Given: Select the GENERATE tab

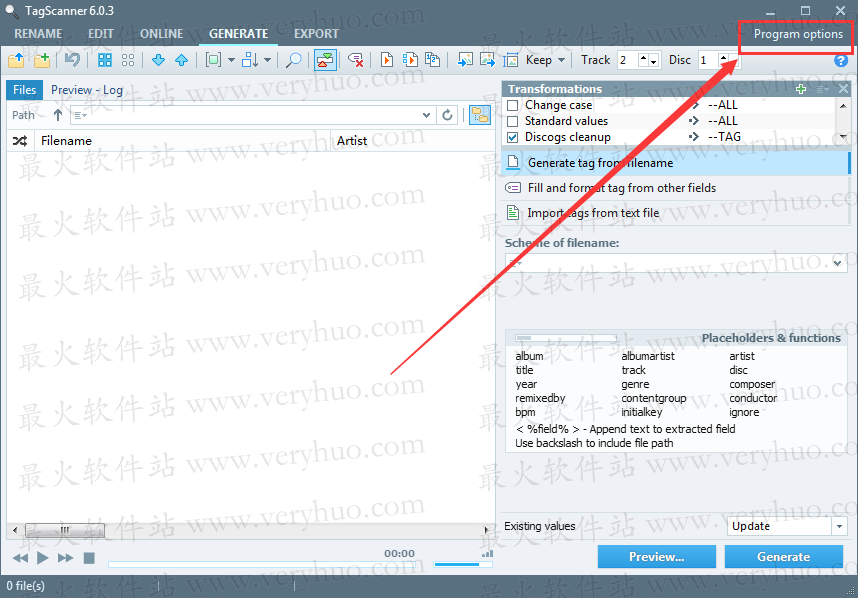Looking at the screenshot, I should pos(239,33).
